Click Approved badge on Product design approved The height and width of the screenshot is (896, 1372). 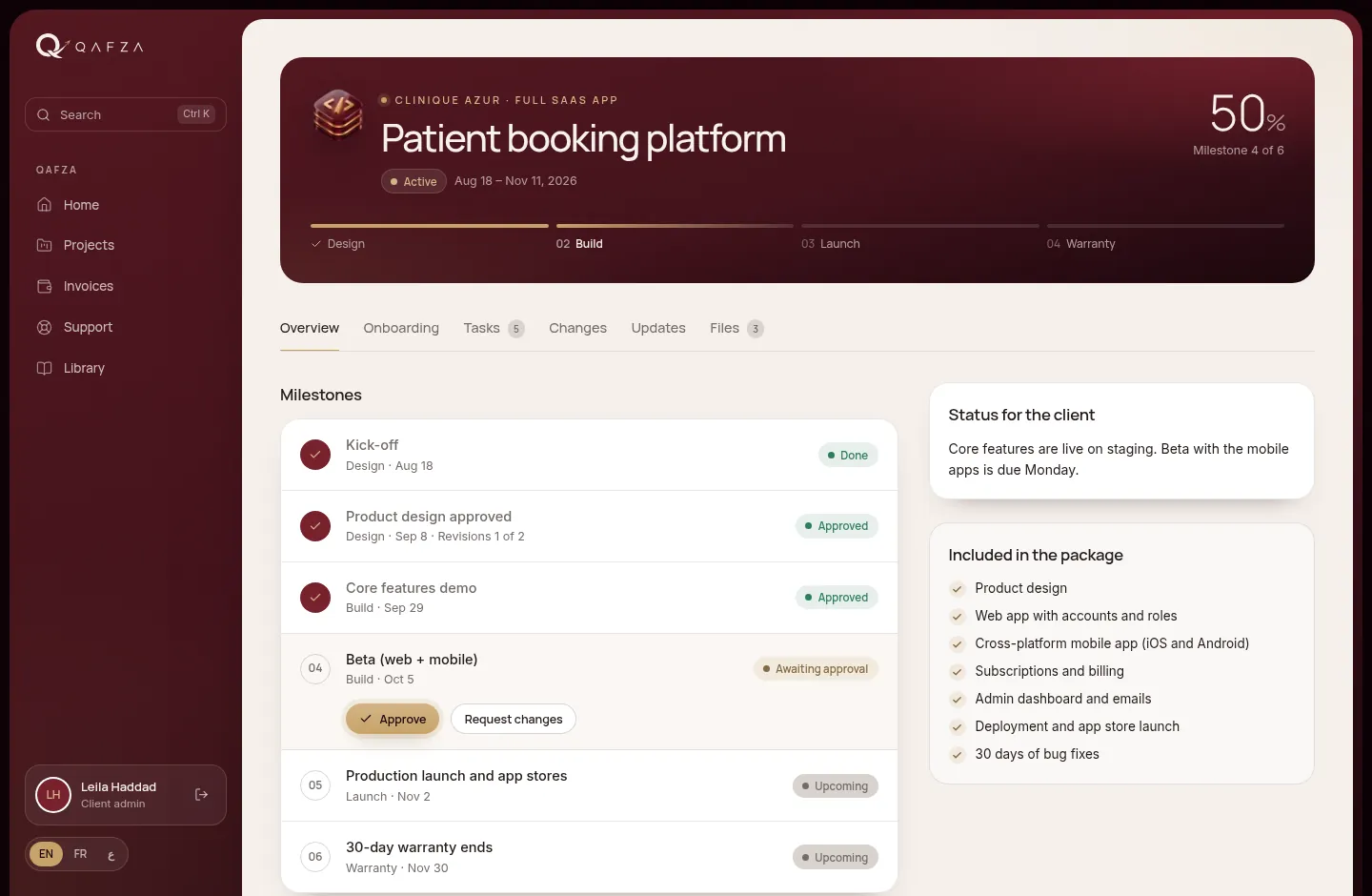(837, 526)
